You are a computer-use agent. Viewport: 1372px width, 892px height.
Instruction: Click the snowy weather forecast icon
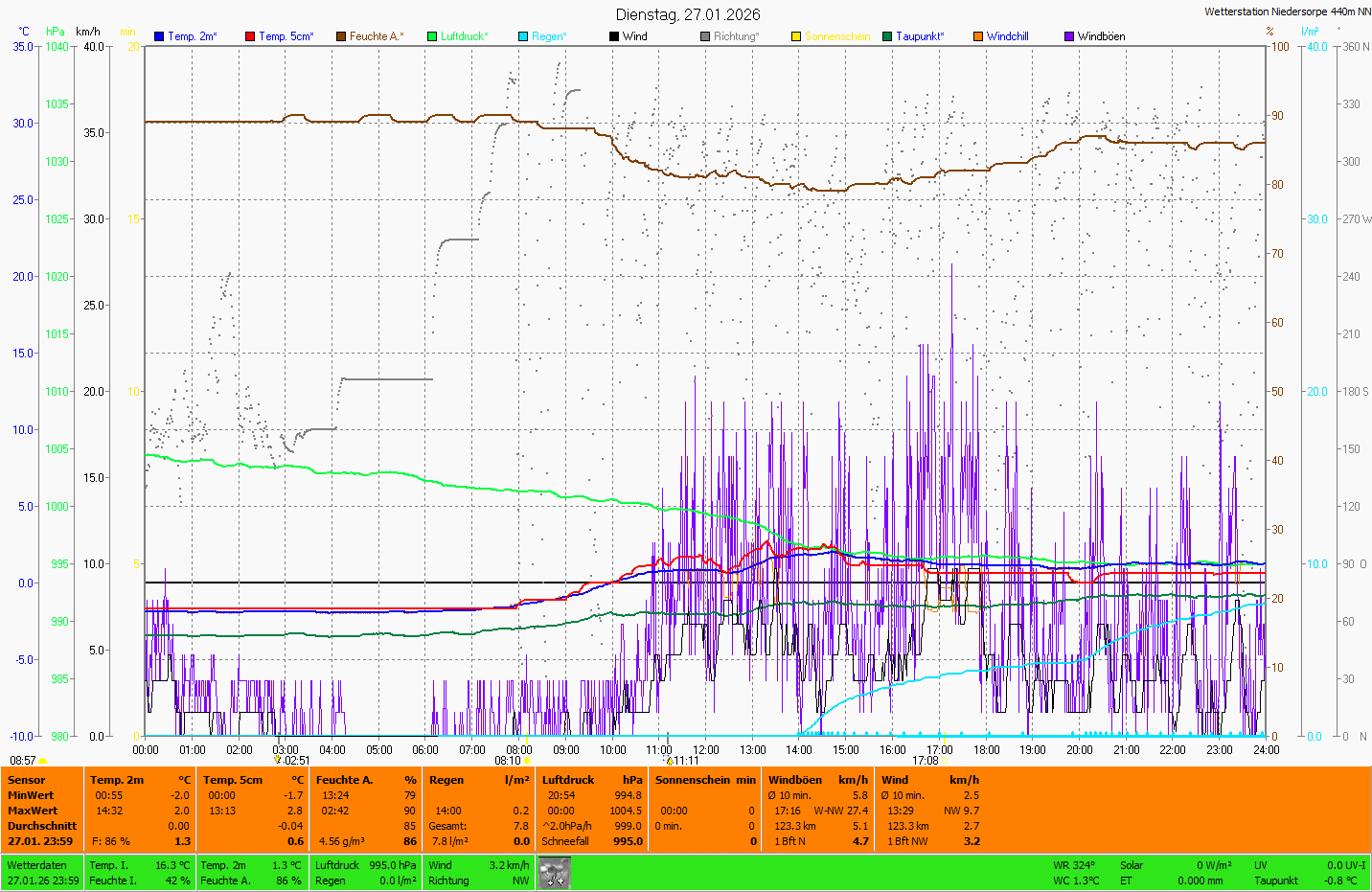click(554, 873)
